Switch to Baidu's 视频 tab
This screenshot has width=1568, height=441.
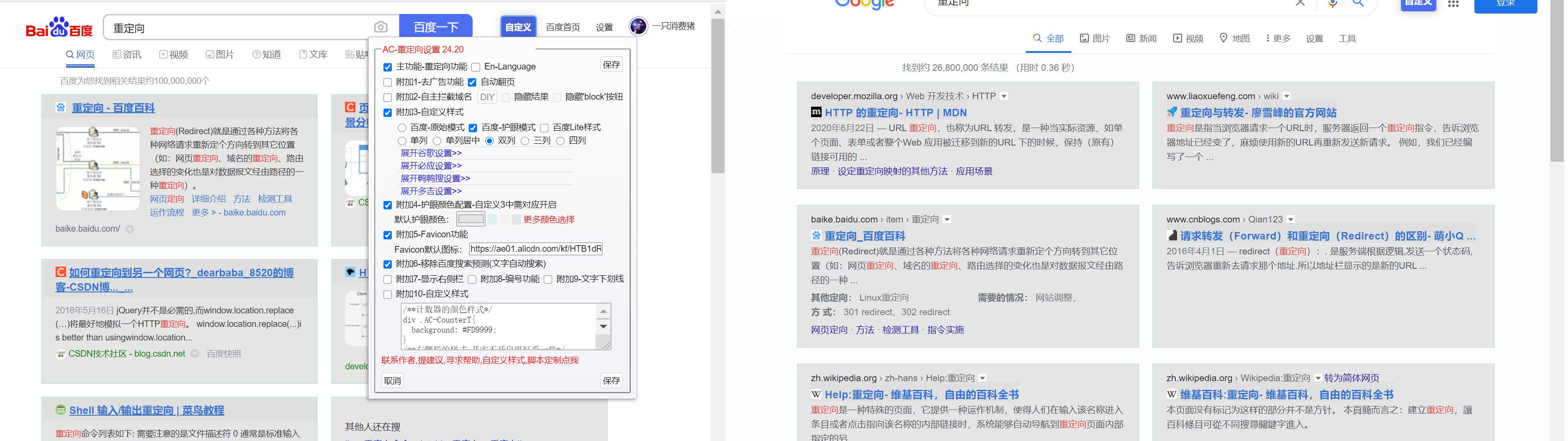(174, 54)
